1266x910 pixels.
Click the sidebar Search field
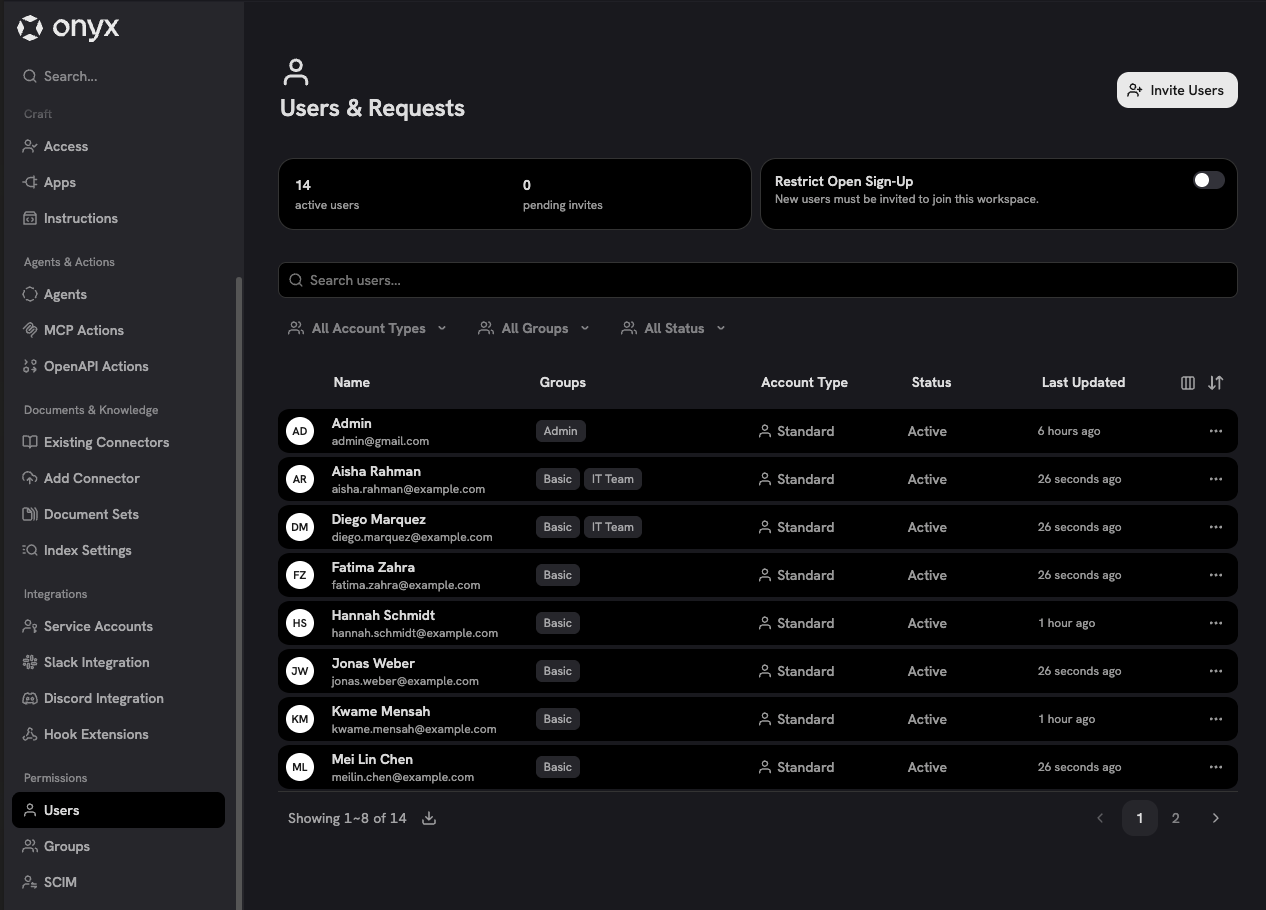118,76
